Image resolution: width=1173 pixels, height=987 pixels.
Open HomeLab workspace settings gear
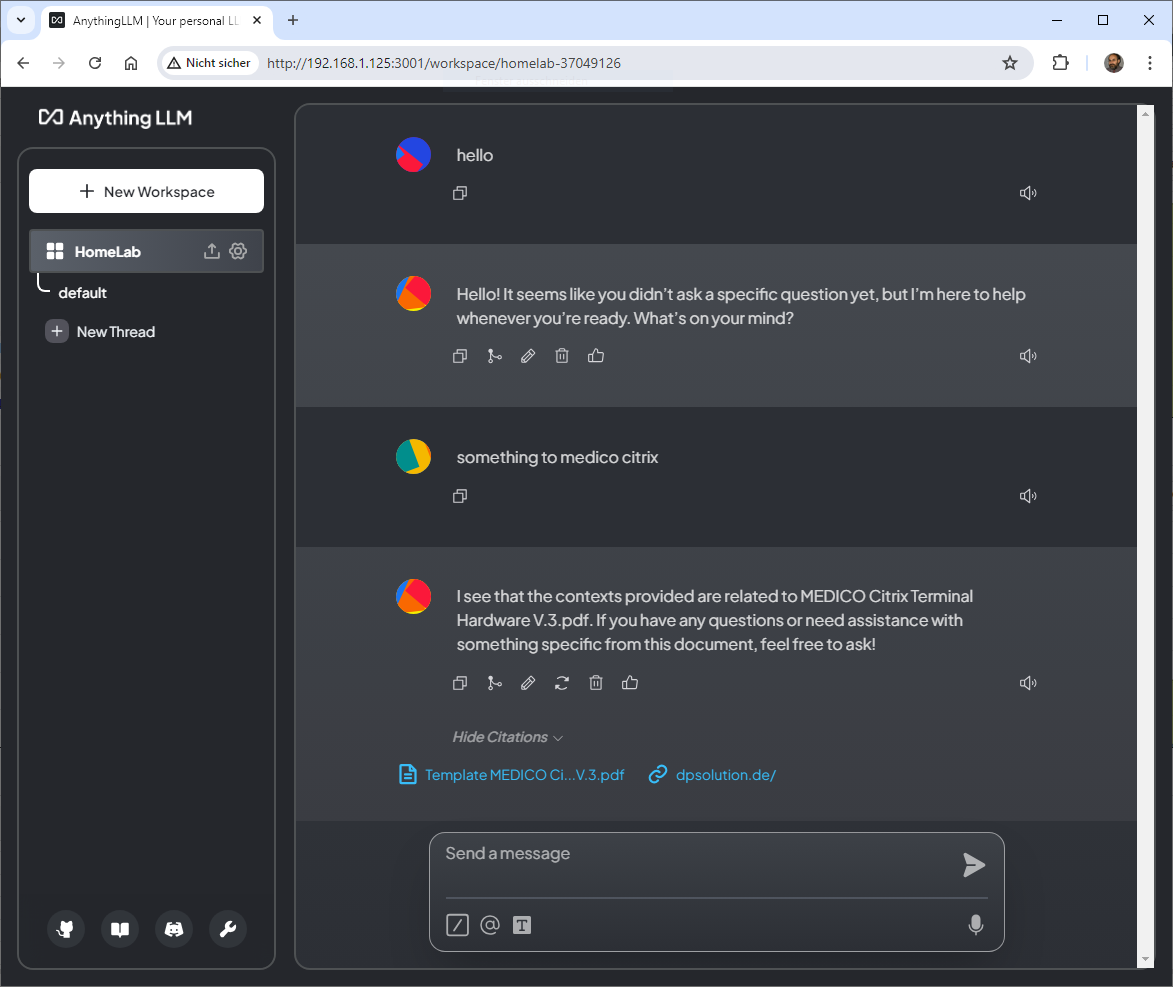[x=238, y=251]
